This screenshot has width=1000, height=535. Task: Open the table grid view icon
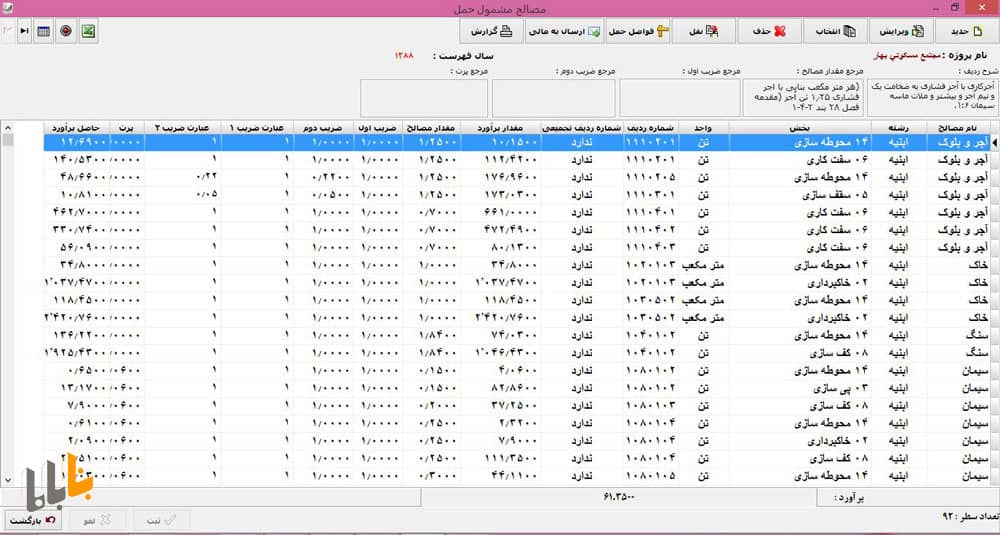(43, 31)
